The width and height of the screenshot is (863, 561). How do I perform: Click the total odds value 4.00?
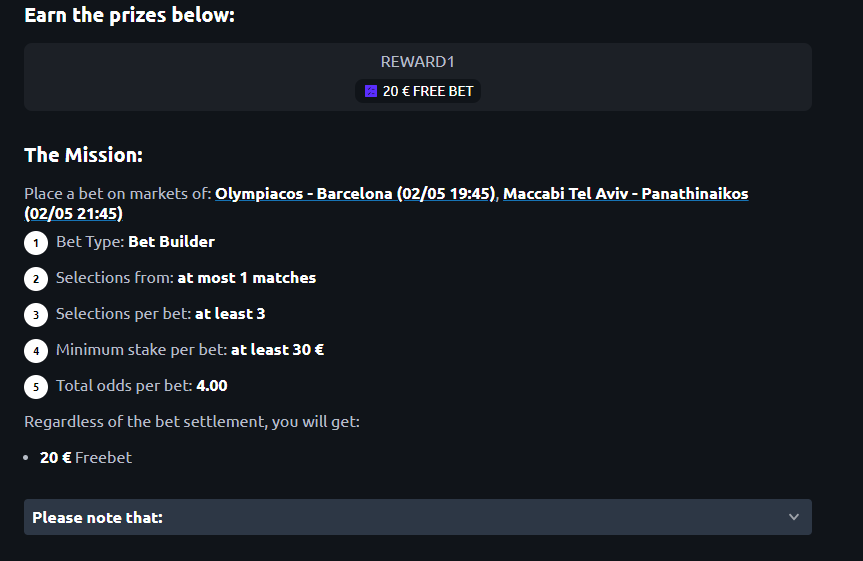212,385
